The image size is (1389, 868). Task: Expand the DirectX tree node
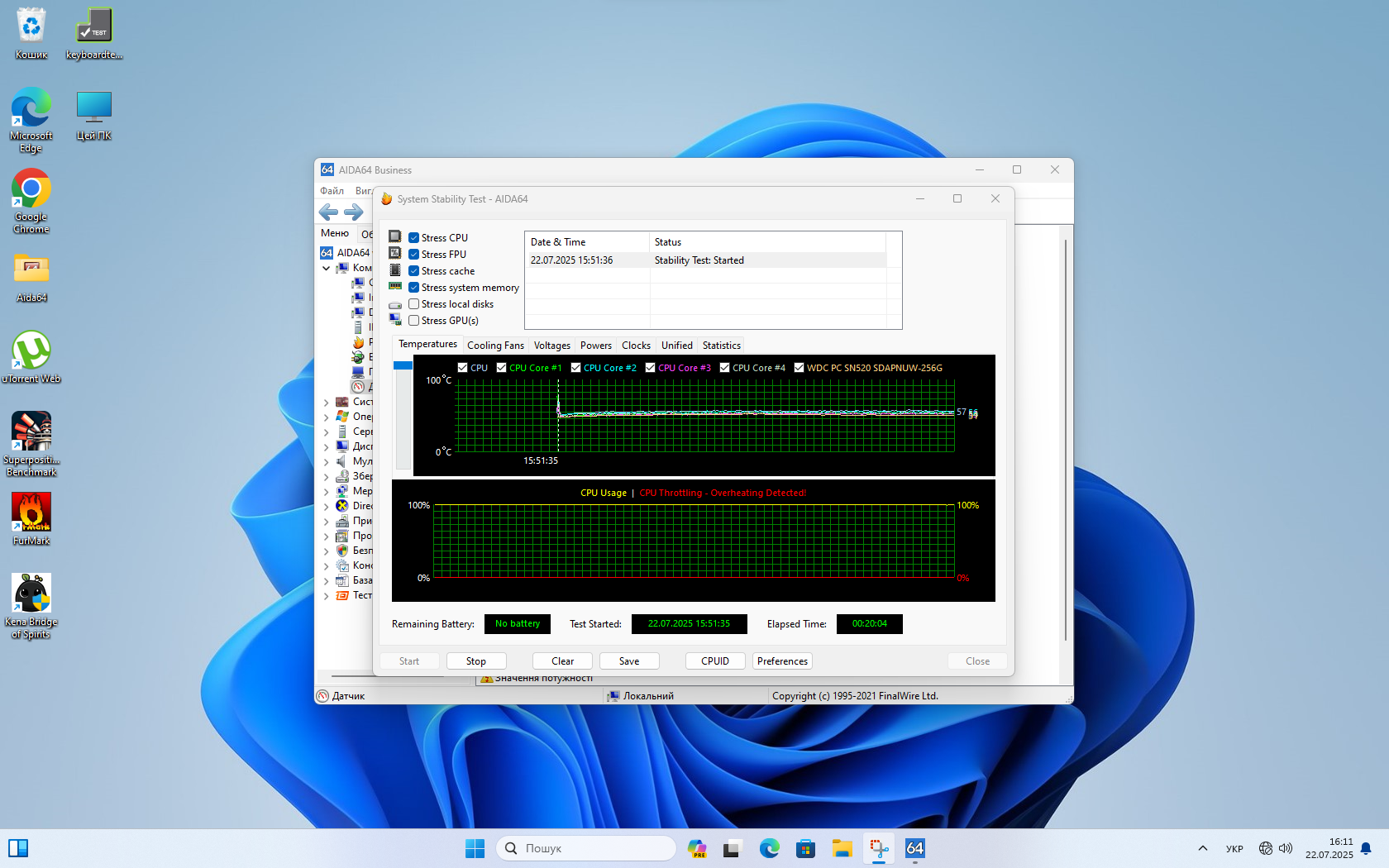click(x=327, y=506)
